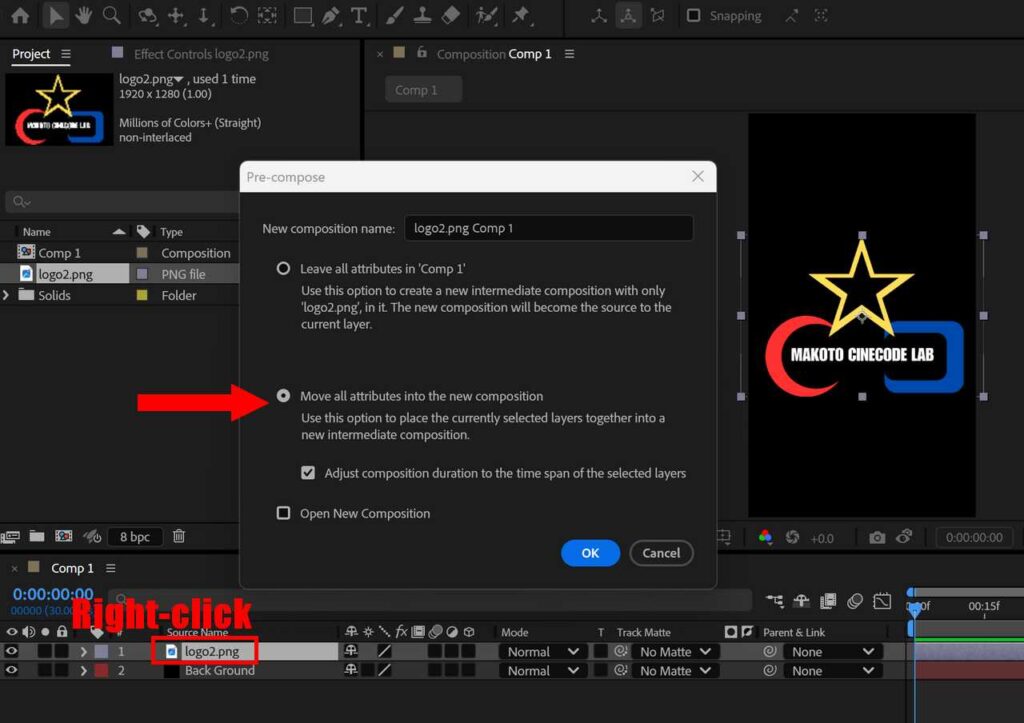Open Track Matte dropdown for logo2.png layer

[675, 652]
